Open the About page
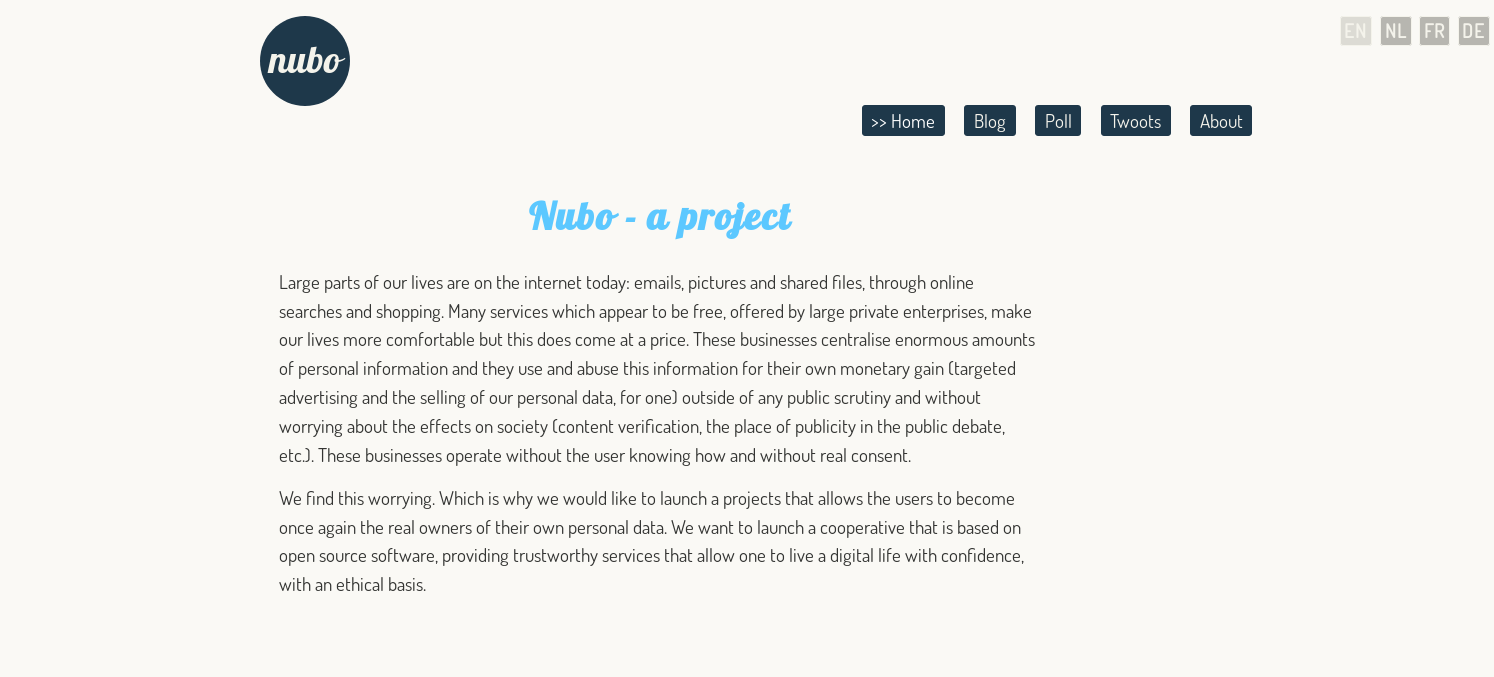Image resolution: width=1494 pixels, height=677 pixels. point(1221,121)
